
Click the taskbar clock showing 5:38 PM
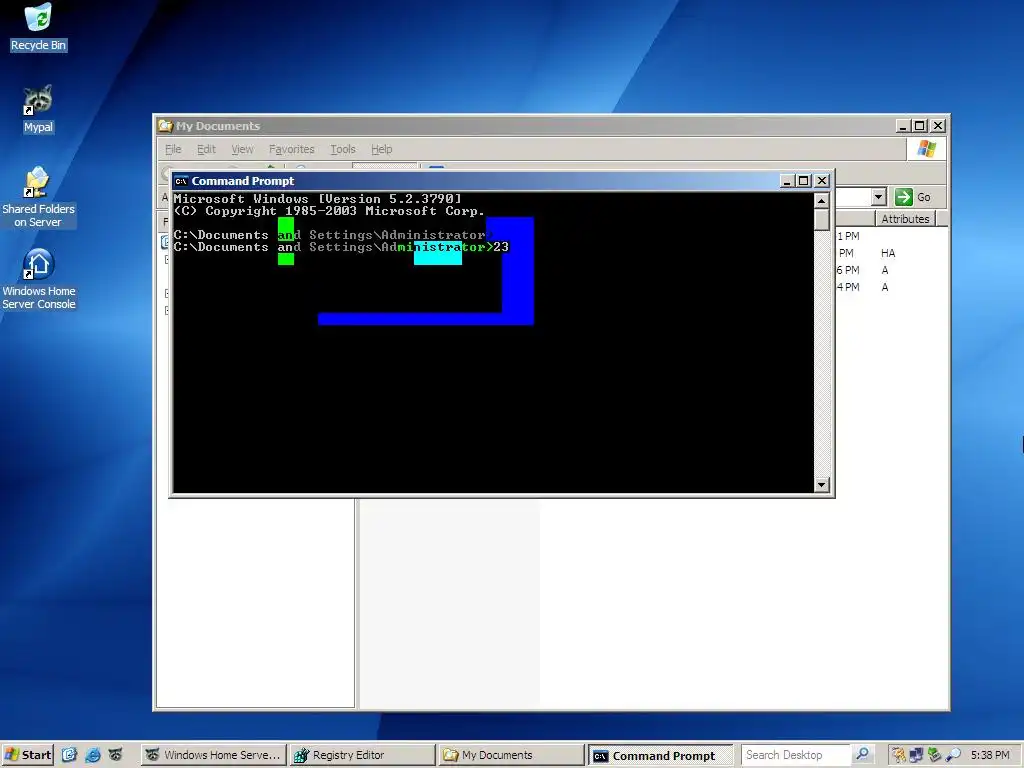point(989,755)
